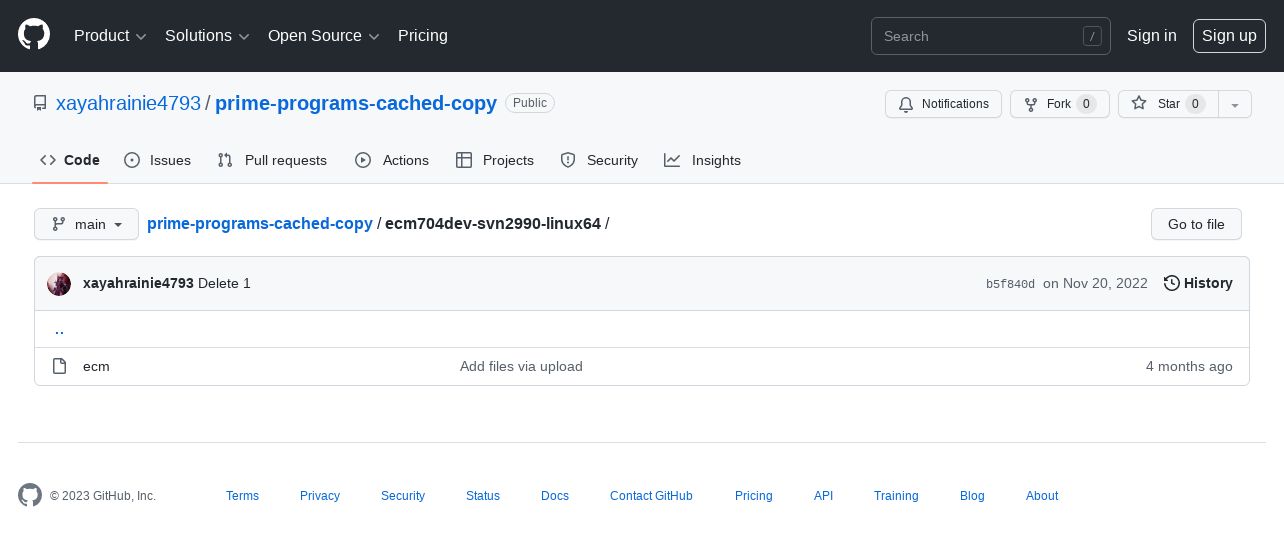Screen dimensions: 1284x557
Task: Select the Code tab
Action: pyautogui.click(x=70, y=160)
